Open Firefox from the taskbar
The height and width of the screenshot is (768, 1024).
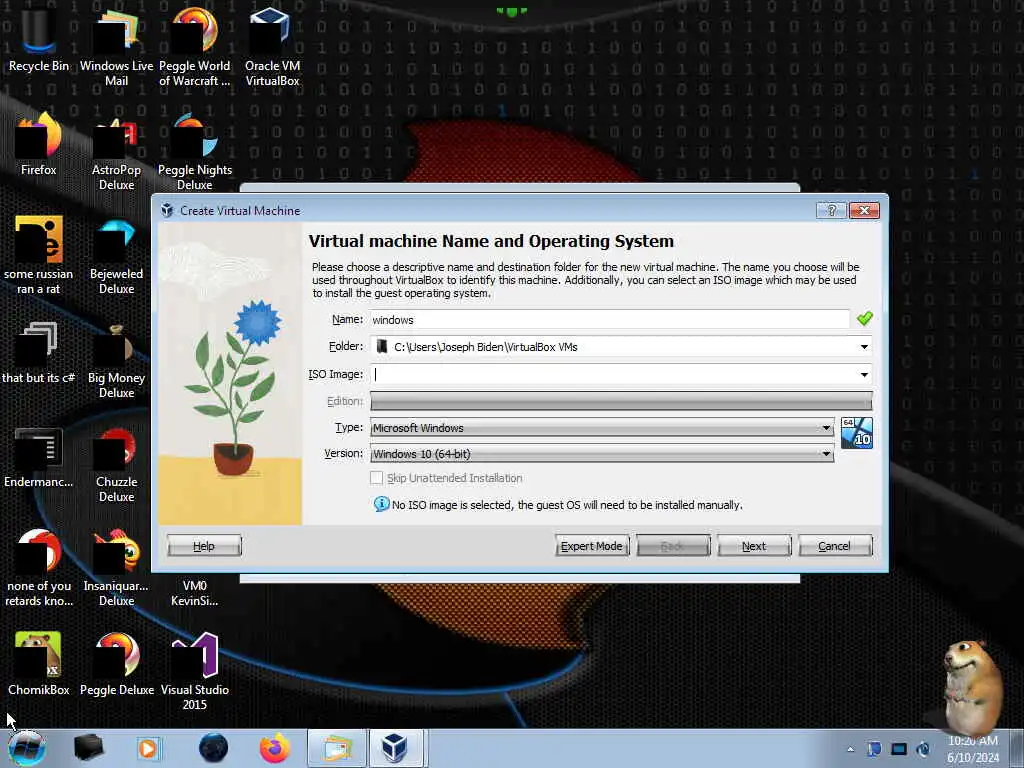(275, 748)
